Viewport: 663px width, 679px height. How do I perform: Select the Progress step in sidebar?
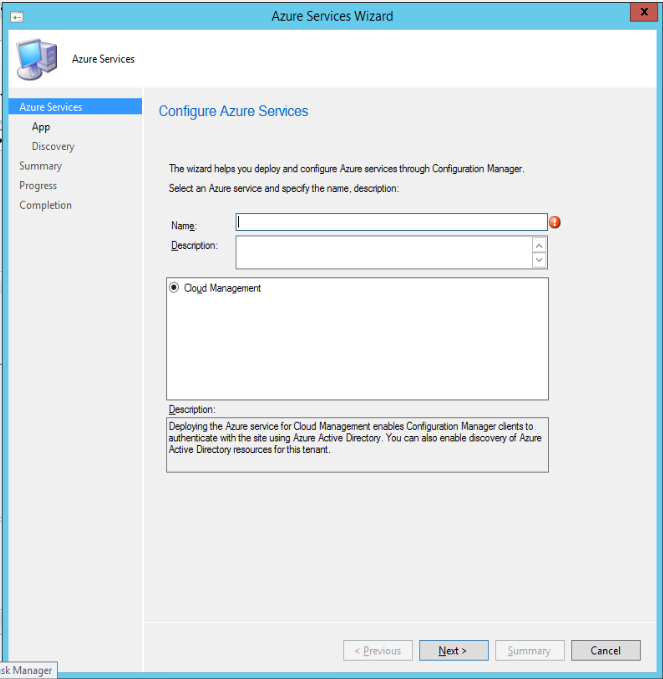(38, 185)
